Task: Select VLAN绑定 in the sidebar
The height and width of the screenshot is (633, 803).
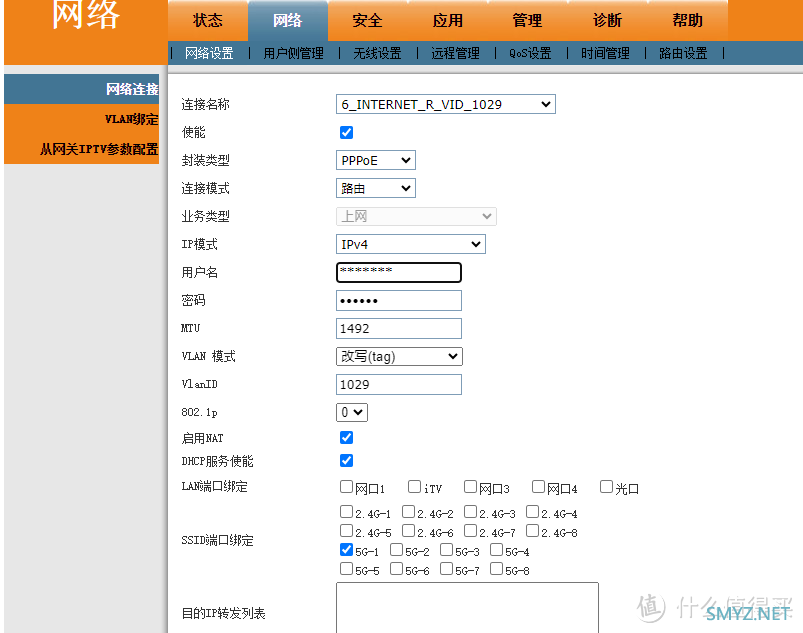Action: 81,119
